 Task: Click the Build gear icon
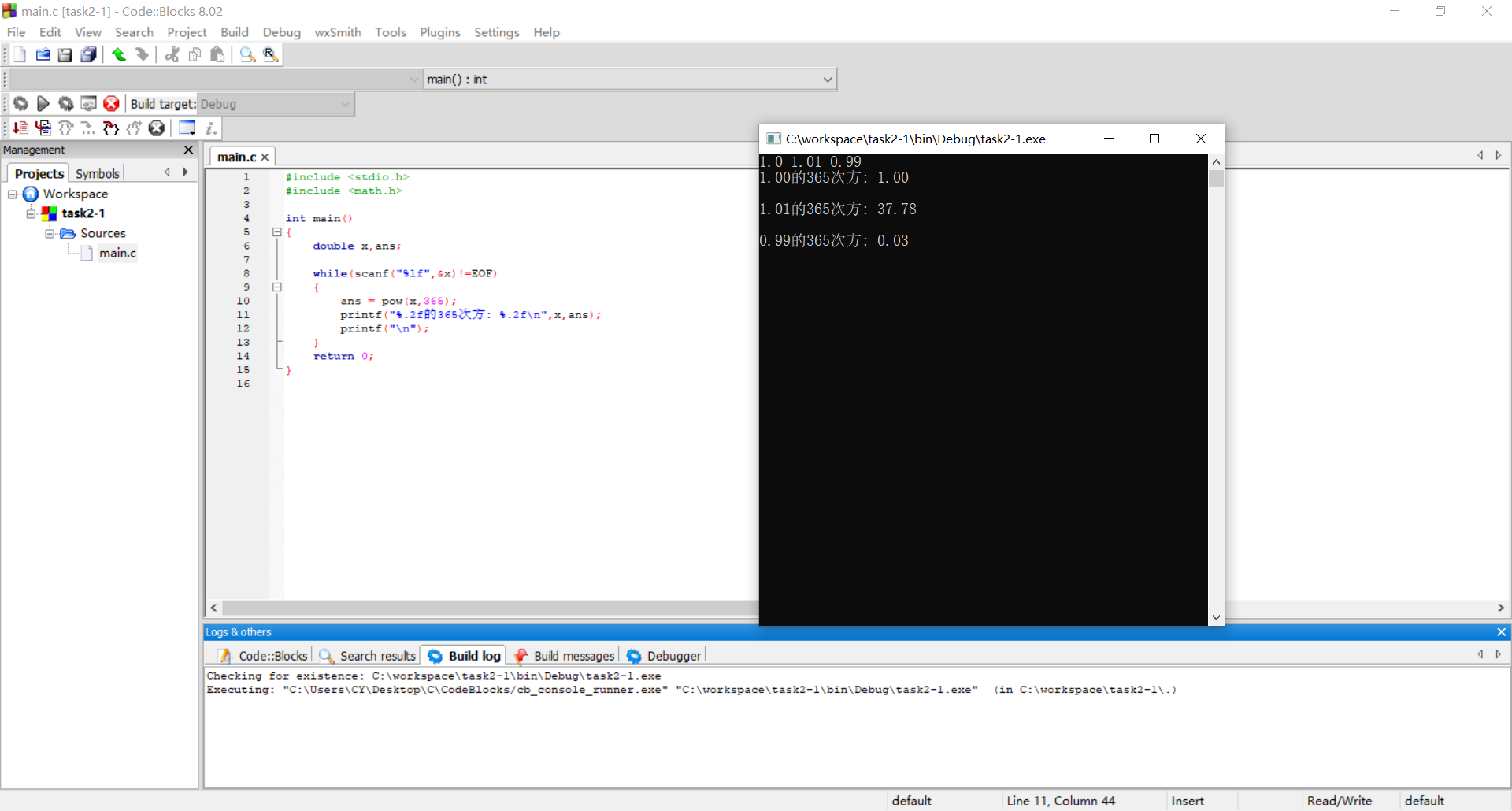[x=20, y=104]
